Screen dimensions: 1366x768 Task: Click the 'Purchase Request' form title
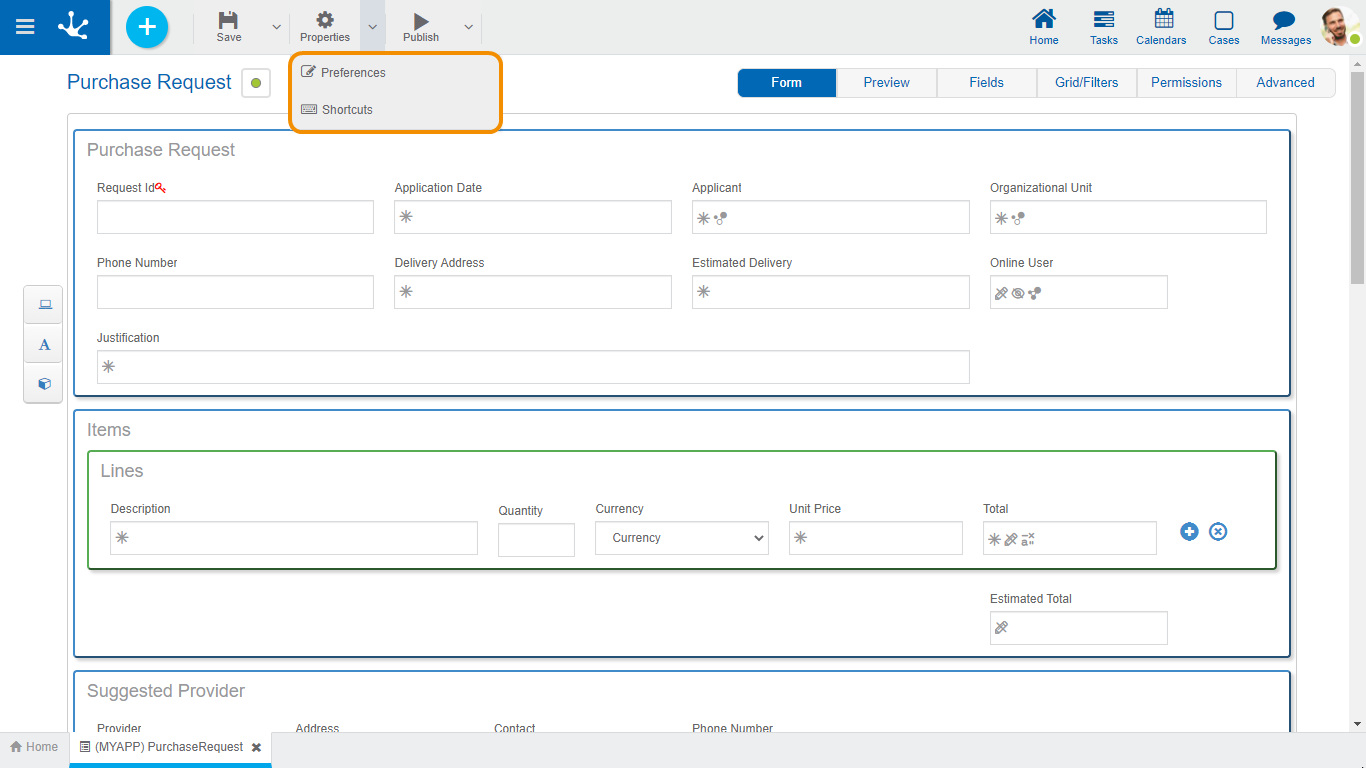(149, 82)
